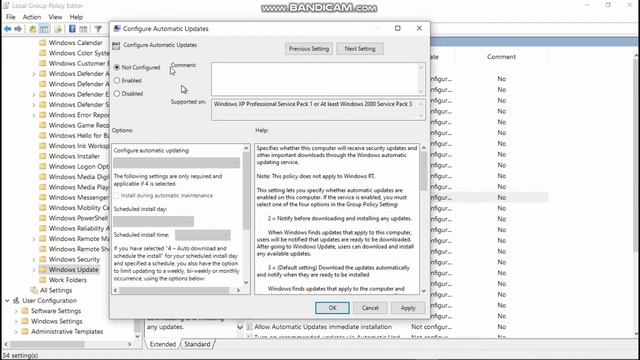Click the Next Setting button
The height and width of the screenshot is (360, 640).
pyautogui.click(x=360, y=49)
